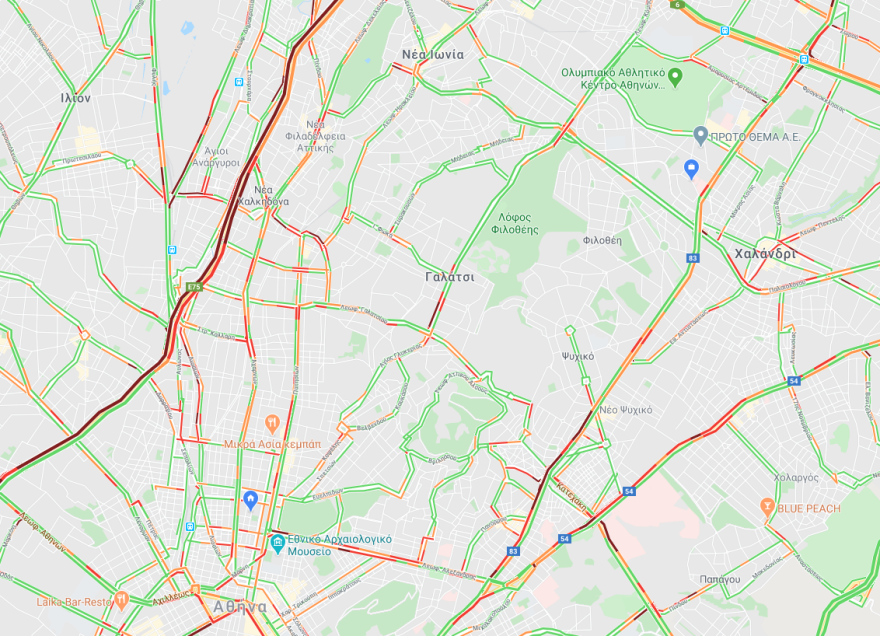Screen dimensions: 880x636
Task: Click the Νέο Ψυχικό neighborhood label
Action: [625, 410]
